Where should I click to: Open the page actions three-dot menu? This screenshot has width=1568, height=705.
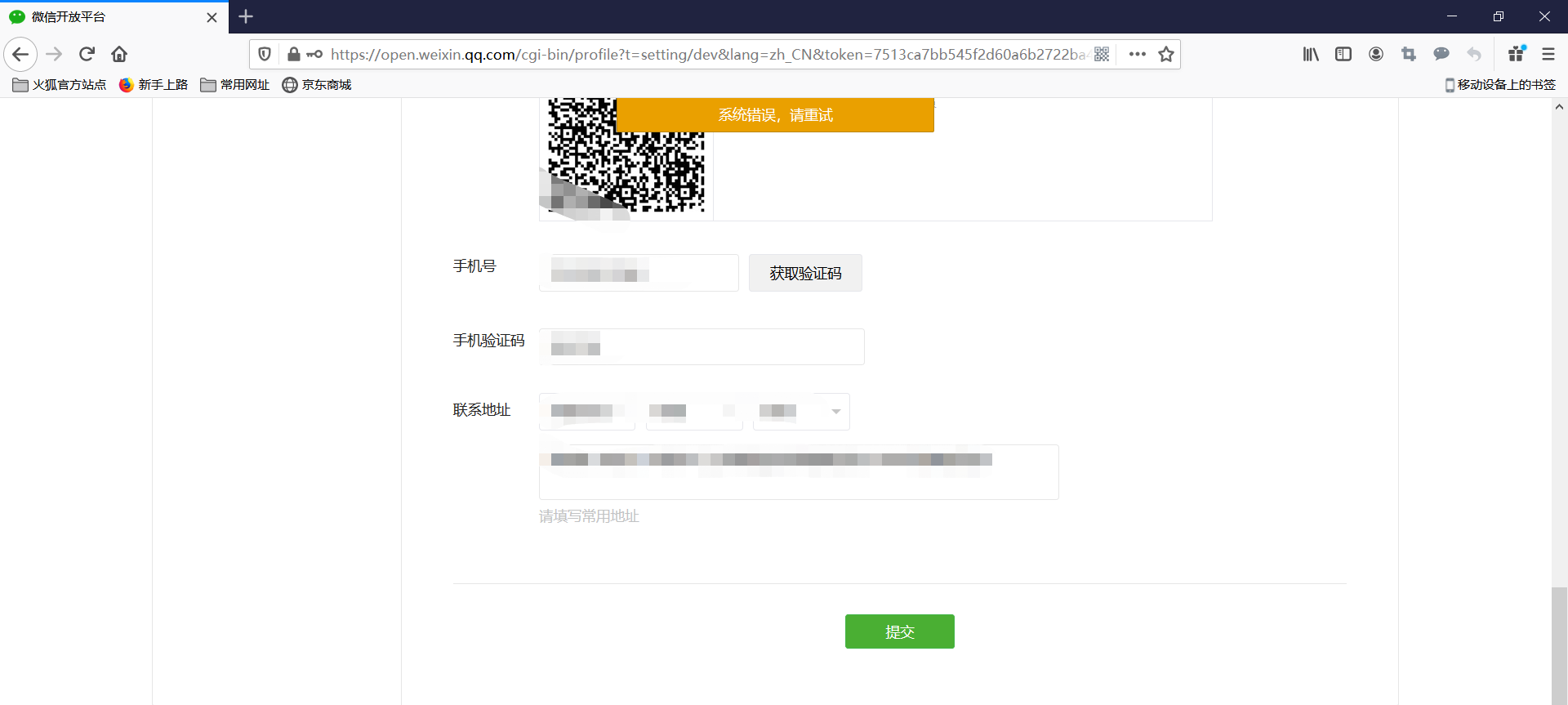(1137, 55)
